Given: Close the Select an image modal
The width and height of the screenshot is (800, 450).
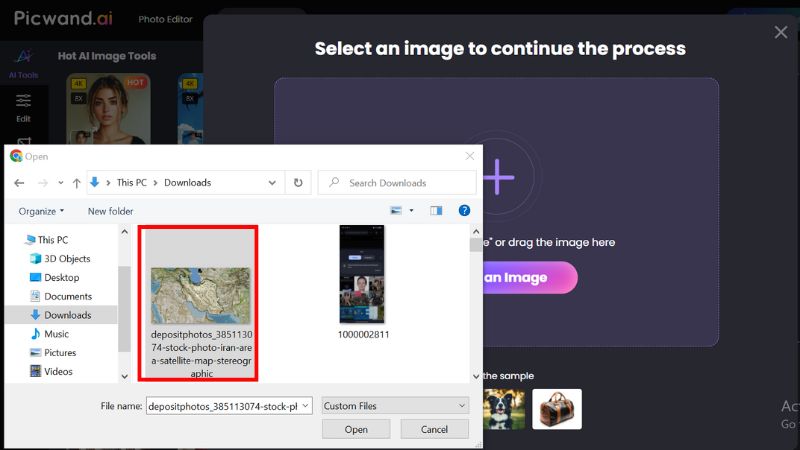Looking at the screenshot, I should click(781, 32).
